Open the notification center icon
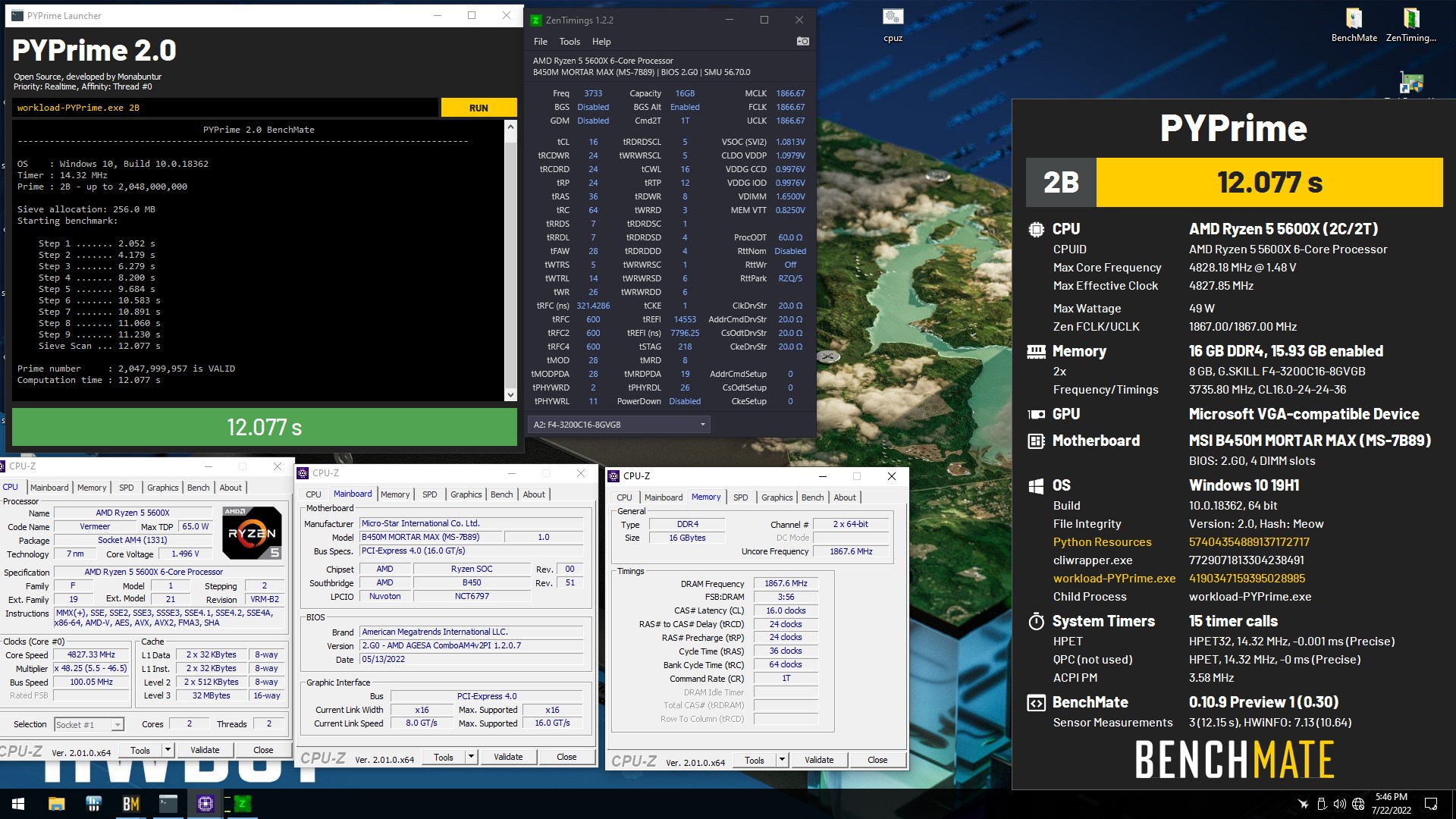The image size is (1456, 819). click(1431, 804)
